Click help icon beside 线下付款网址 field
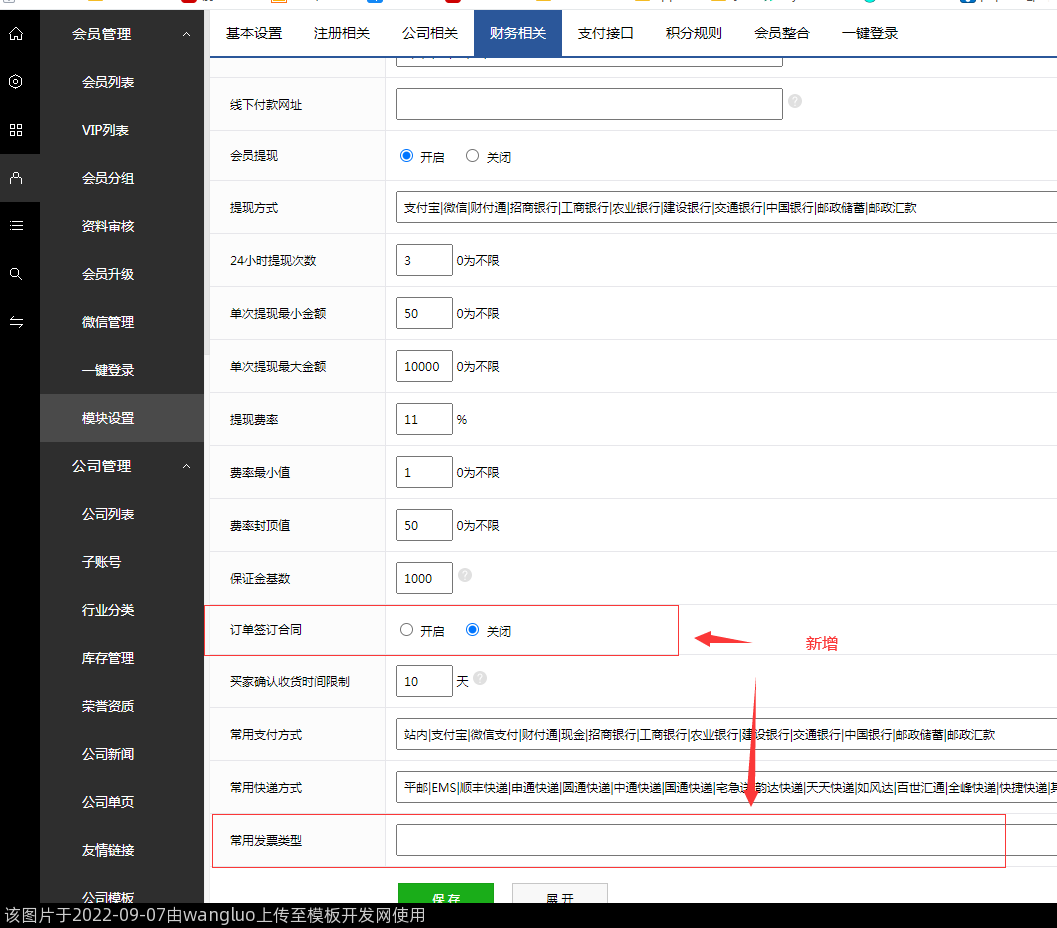This screenshot has width=1057, height=928. coord(795,101)
